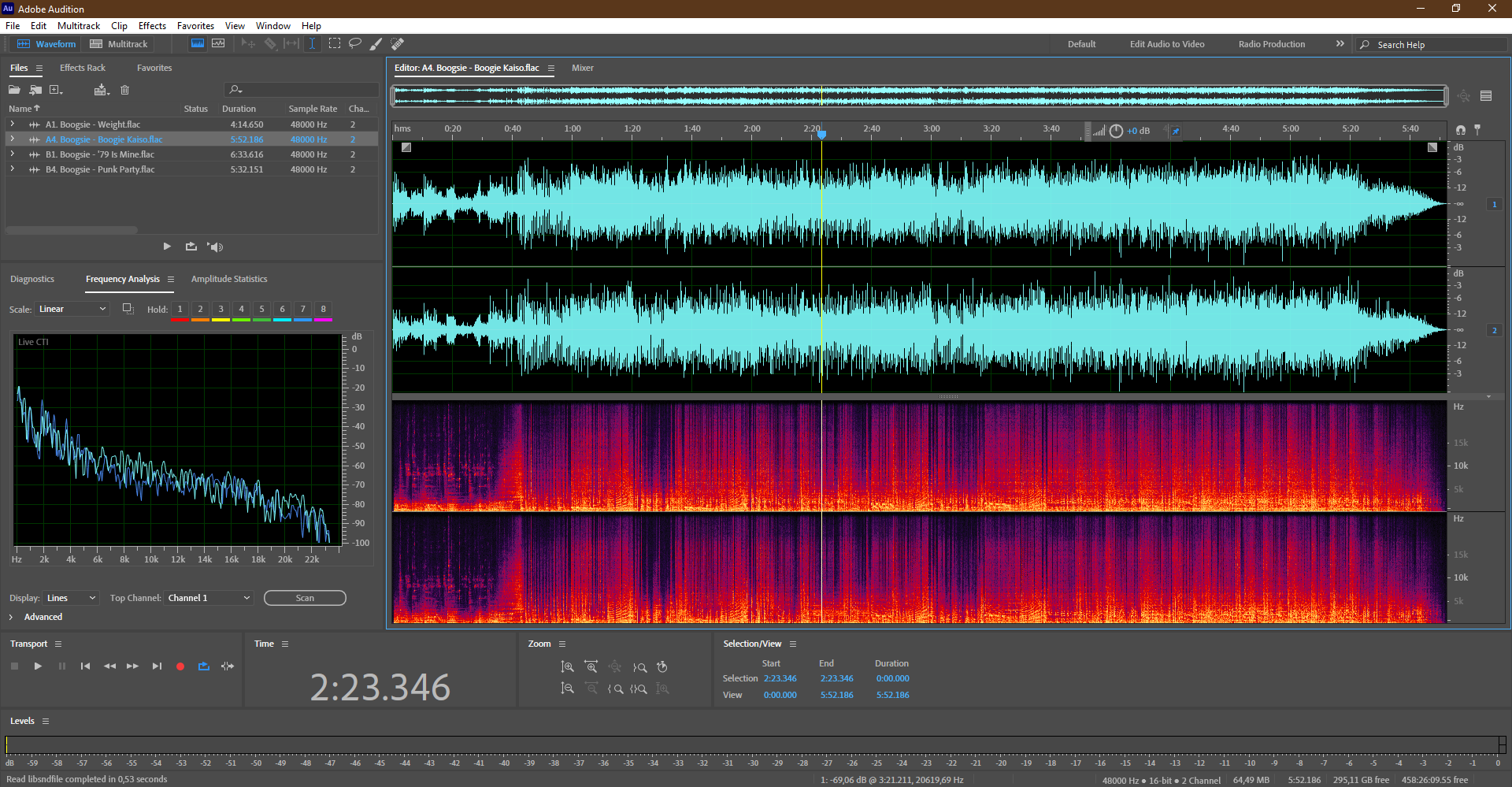This screenshot has width=1512, height=787.
Task: Select Radio Production workspace
Action: (1271, 44)
